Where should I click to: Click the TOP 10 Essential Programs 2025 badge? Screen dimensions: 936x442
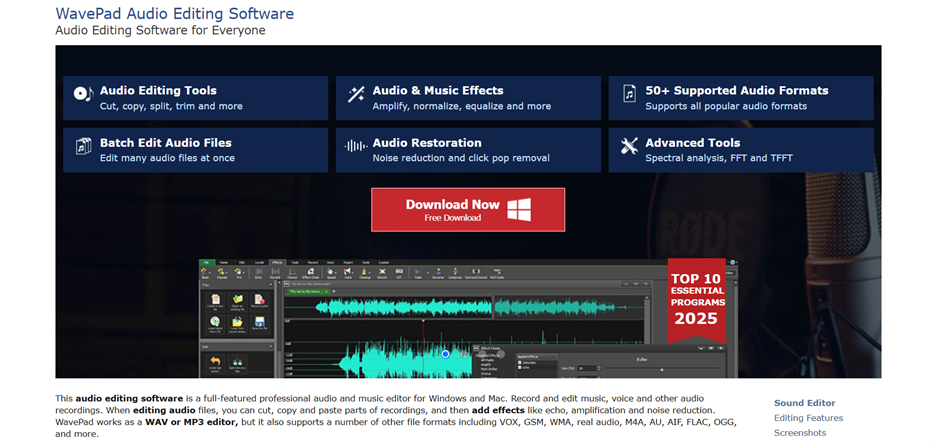[697, 300]
